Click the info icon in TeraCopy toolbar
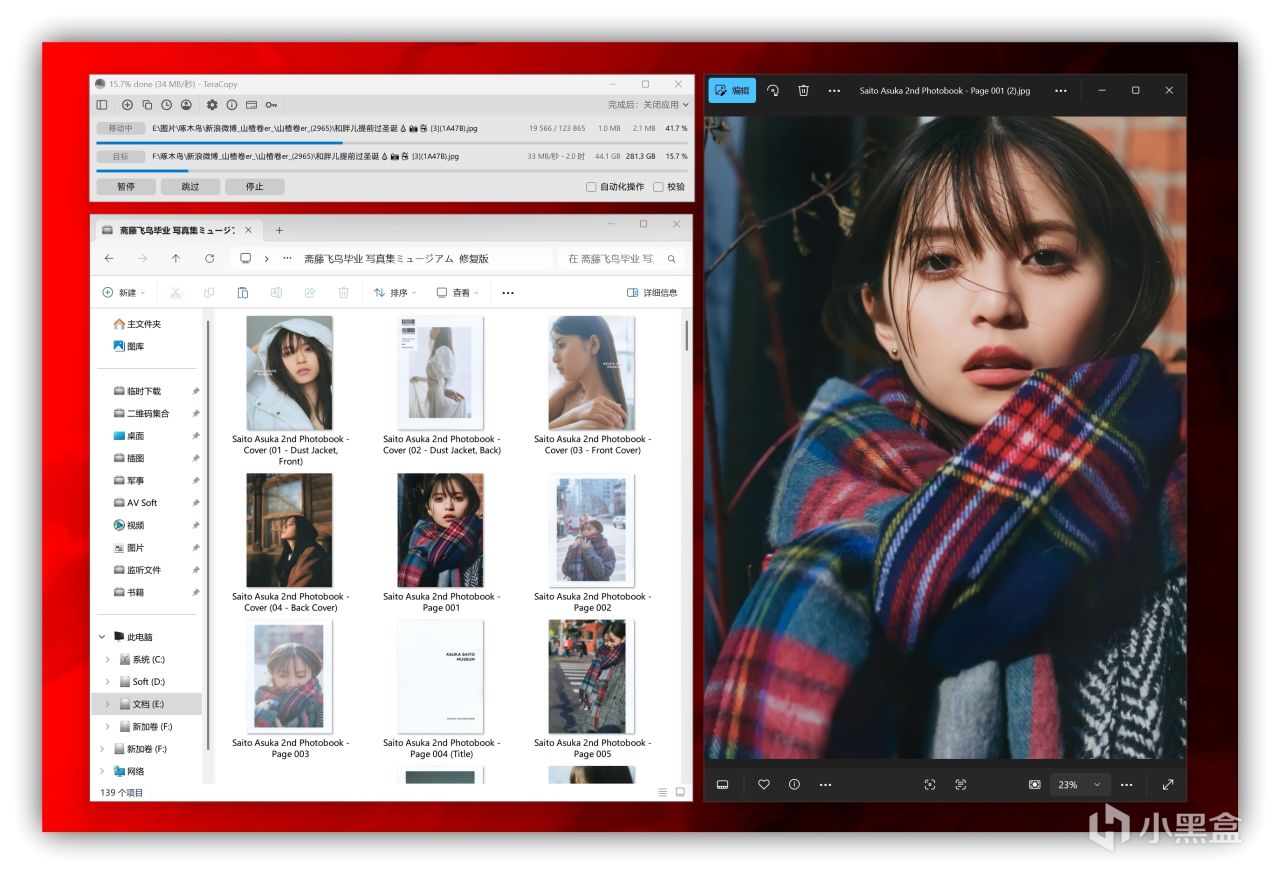The width and height of the screenshot is (1280, 874). 232,105
